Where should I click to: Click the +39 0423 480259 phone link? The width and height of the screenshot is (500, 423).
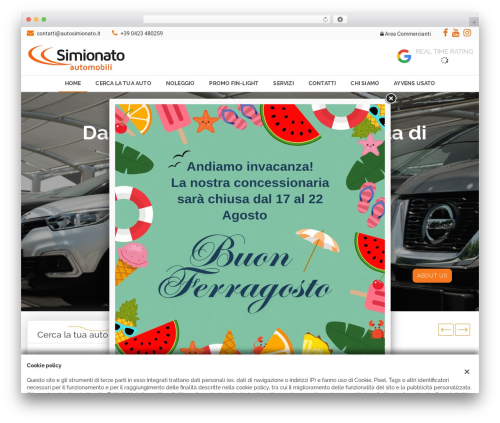coord(141,33)
